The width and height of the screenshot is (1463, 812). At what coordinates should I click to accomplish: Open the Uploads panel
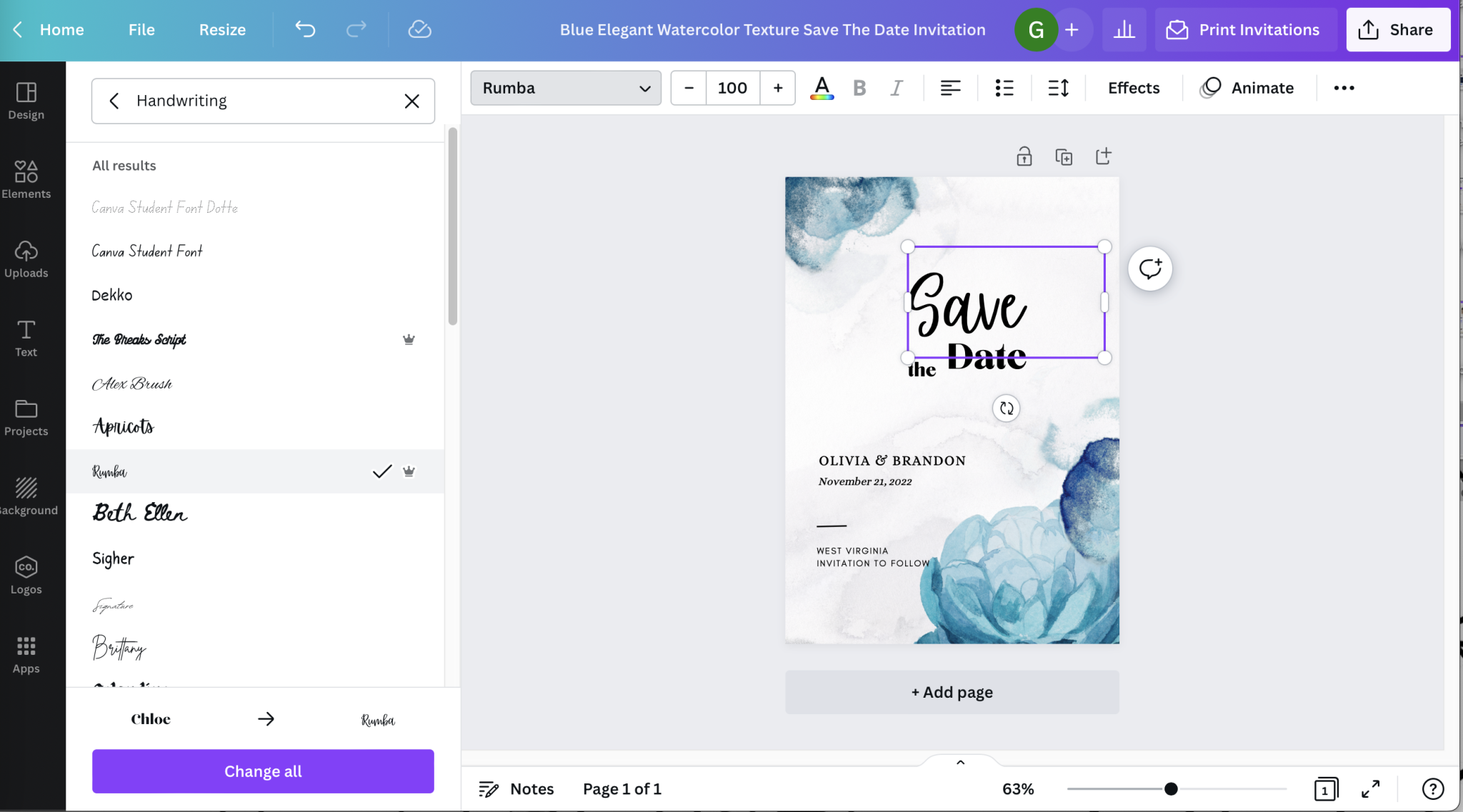[x=26, y=259]
